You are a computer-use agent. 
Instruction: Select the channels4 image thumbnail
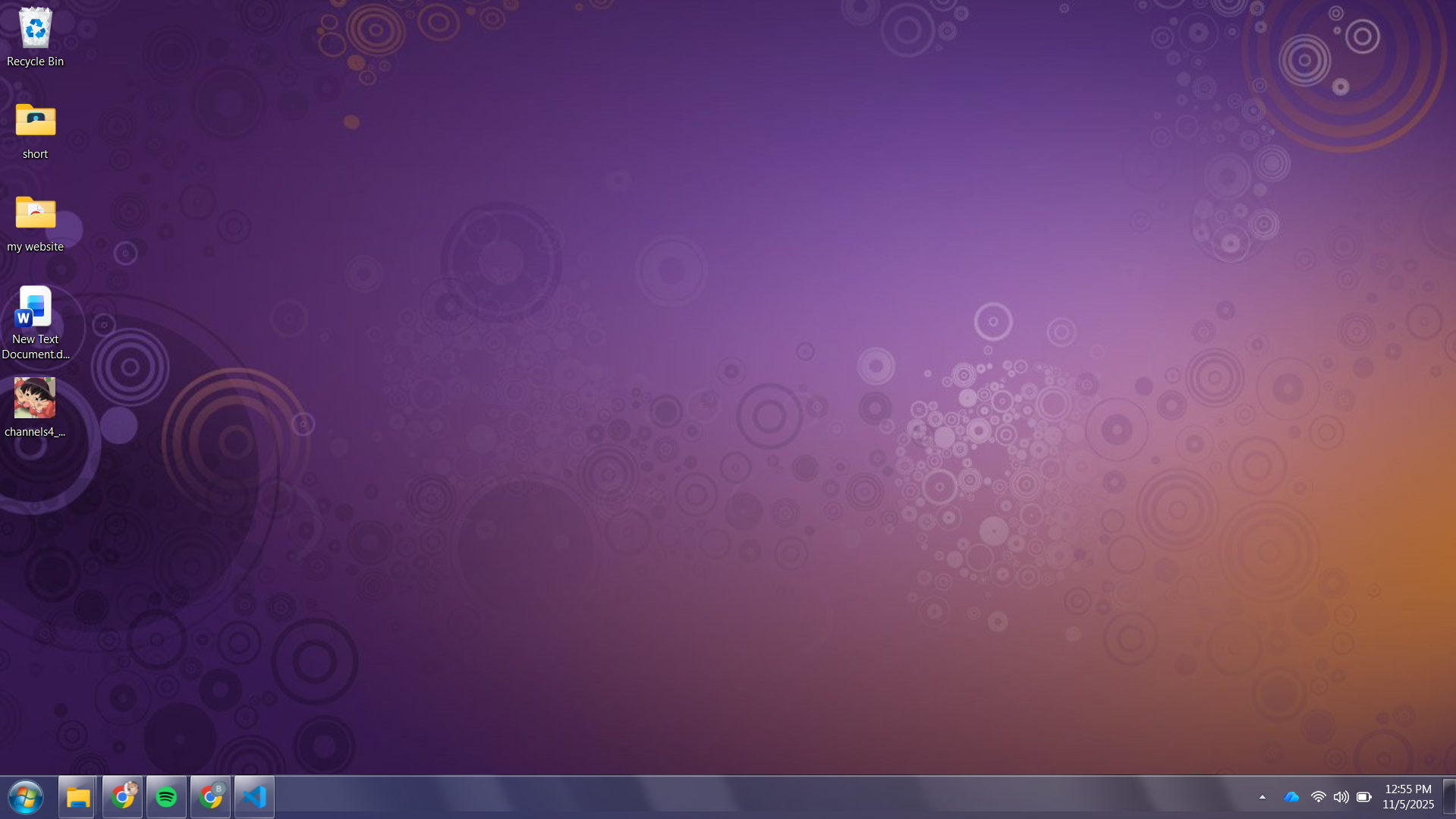pyautogui.click(x=35, y=398)
